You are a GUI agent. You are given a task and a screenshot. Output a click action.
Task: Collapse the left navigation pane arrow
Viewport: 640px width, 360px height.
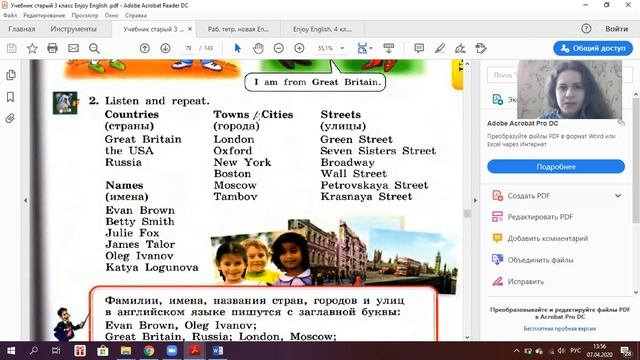coord(26,200)
